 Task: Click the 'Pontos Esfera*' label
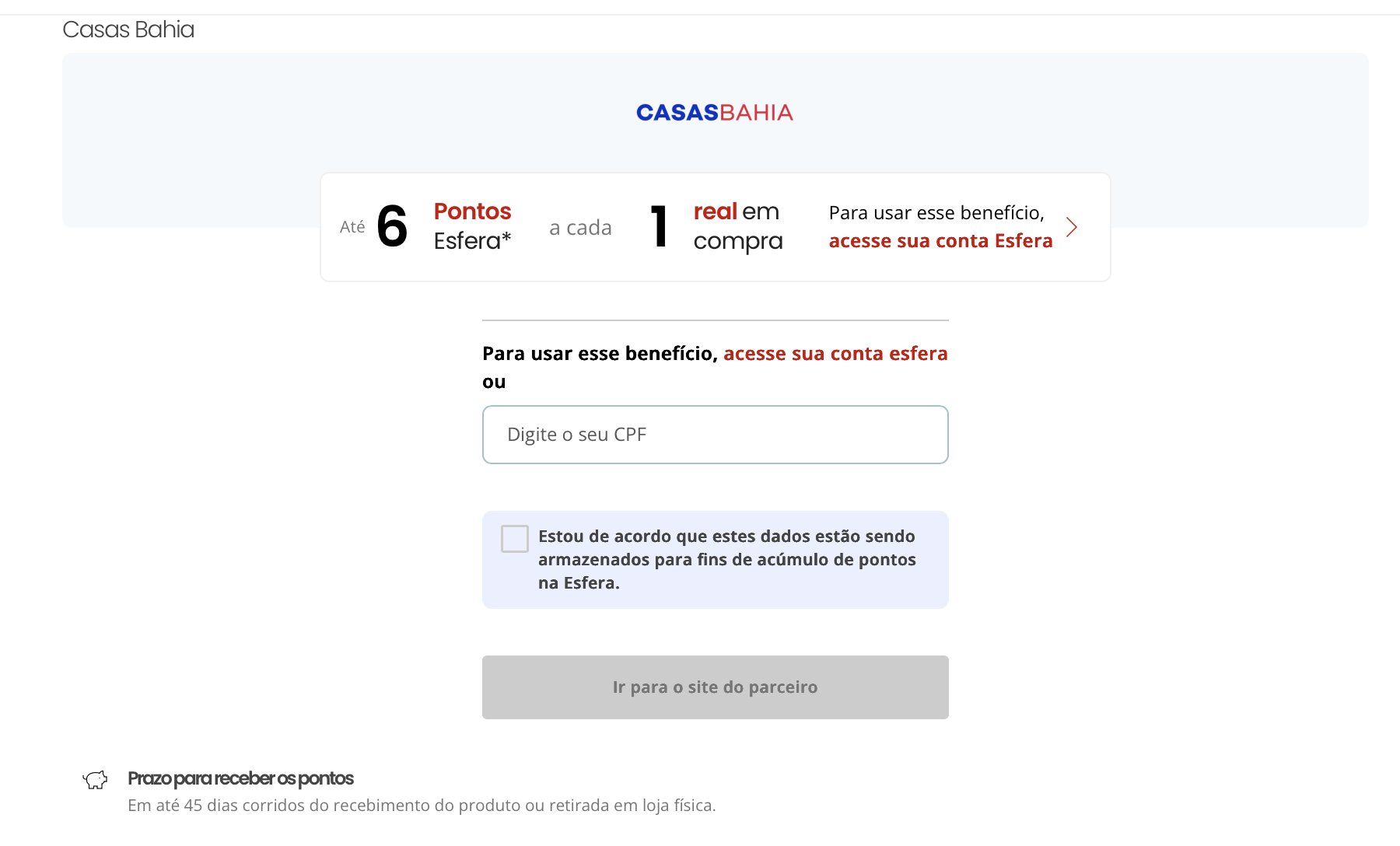click(472, 226)
